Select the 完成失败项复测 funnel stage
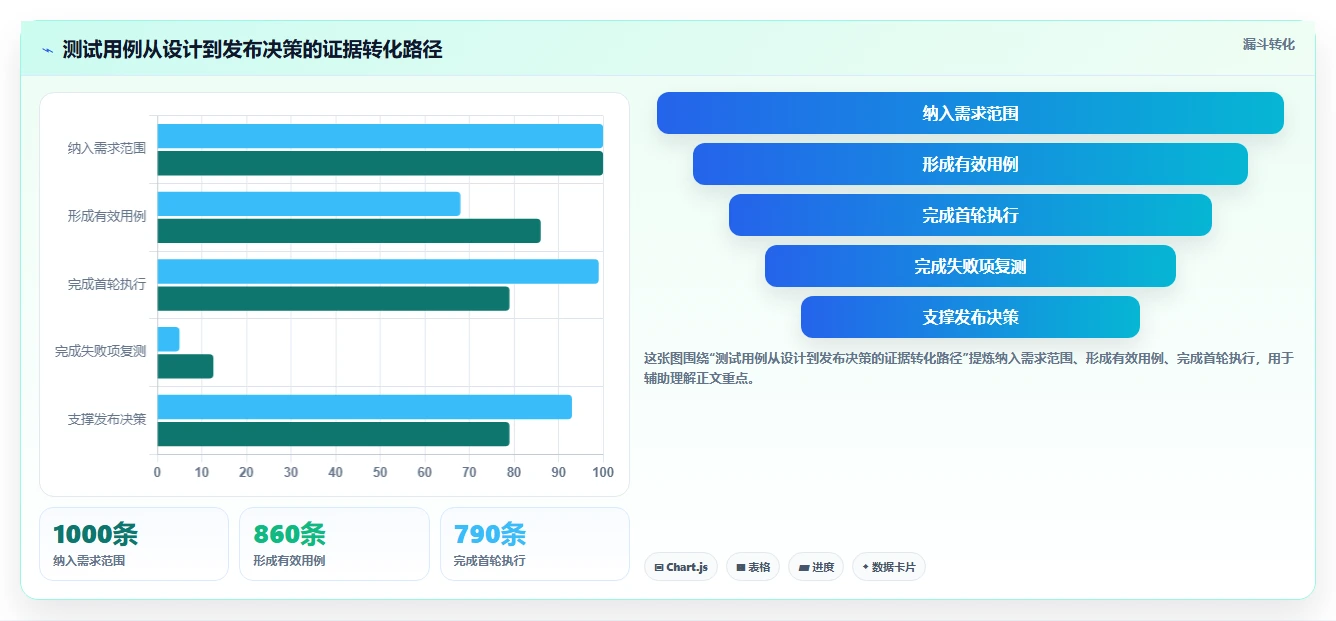 pos(970,266)
